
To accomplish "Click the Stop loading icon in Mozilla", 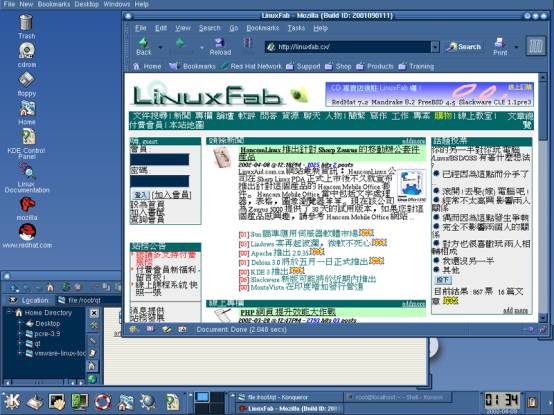I will (247, 43).
